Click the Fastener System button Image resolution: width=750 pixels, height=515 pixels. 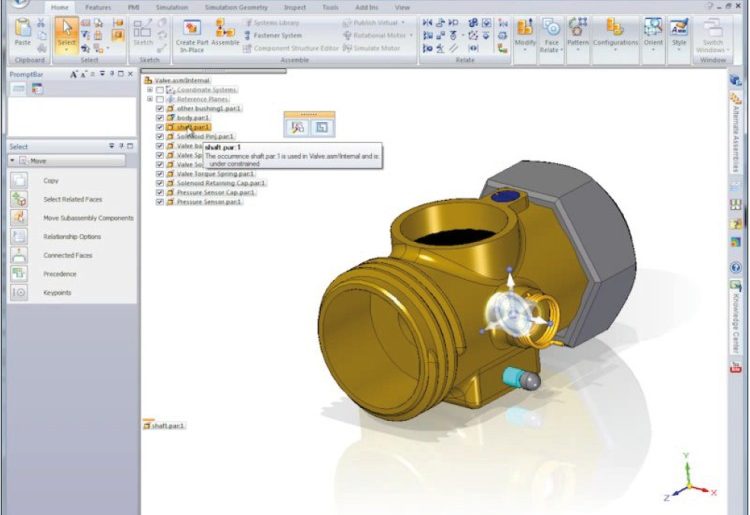(x=276, y=35)
